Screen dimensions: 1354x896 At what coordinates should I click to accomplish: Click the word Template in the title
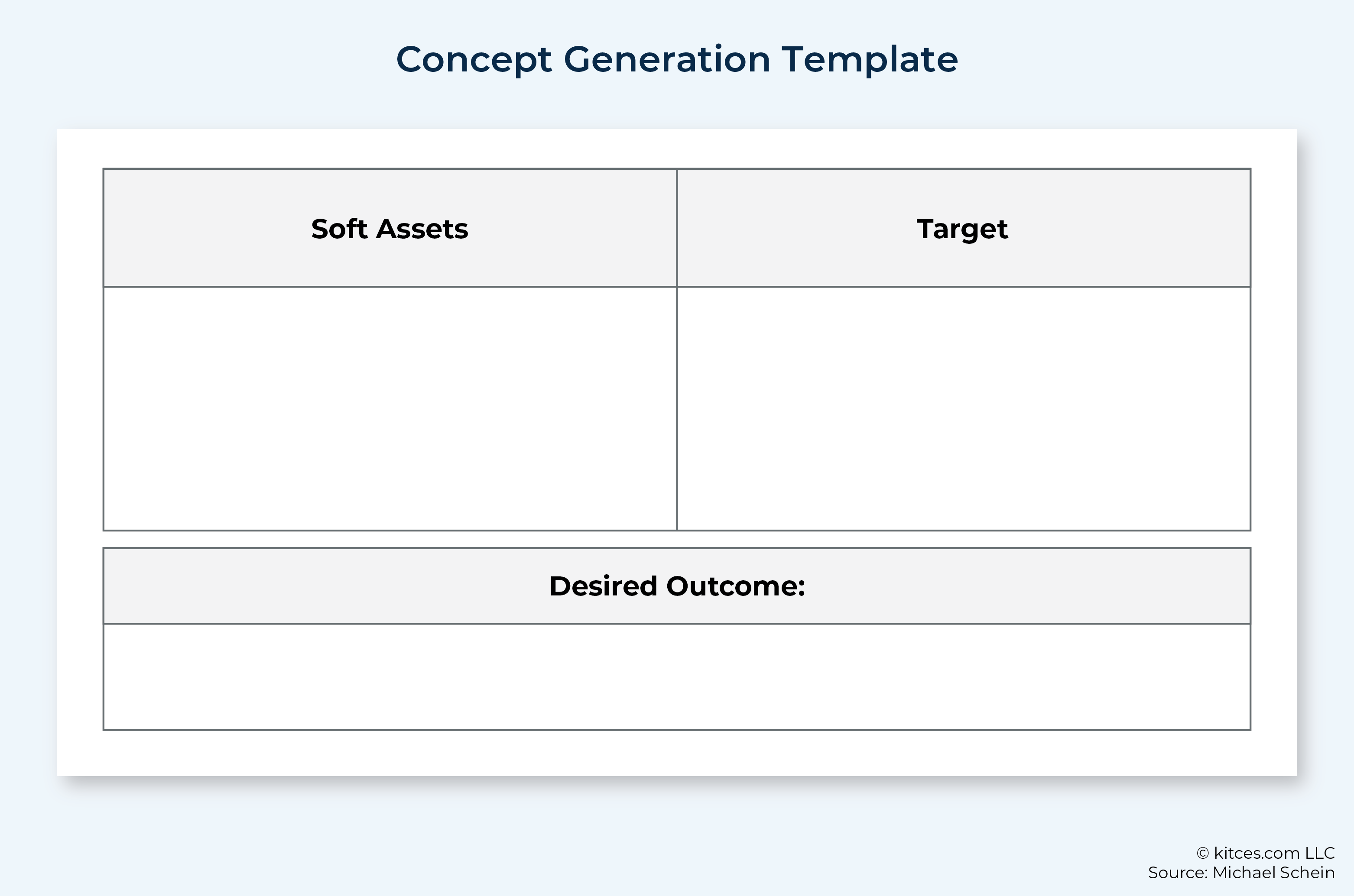tap(869, 60)
